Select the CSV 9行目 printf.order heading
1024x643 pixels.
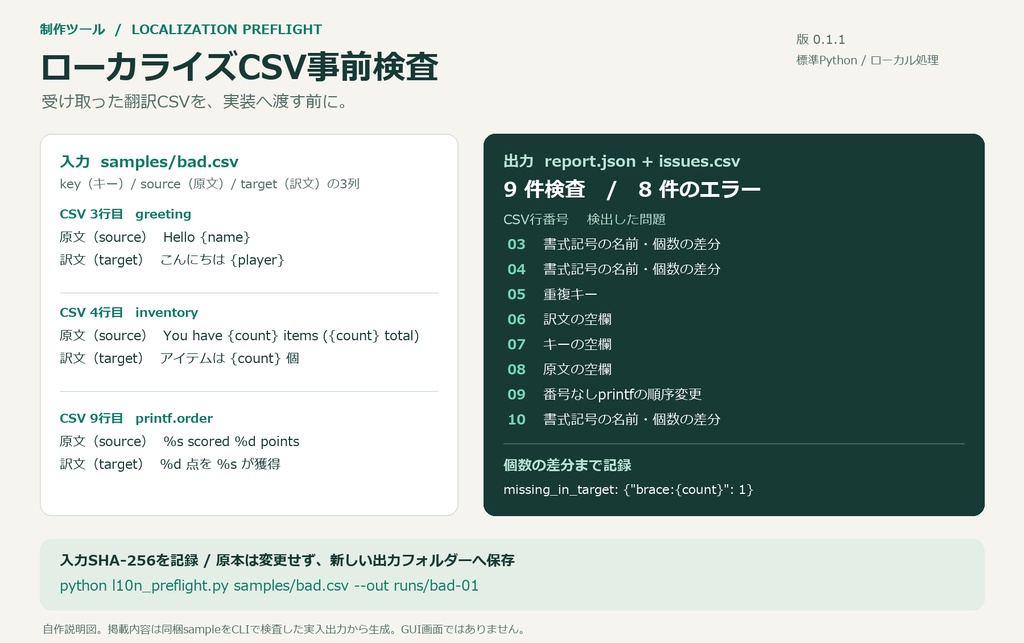(x=136, y=418)
